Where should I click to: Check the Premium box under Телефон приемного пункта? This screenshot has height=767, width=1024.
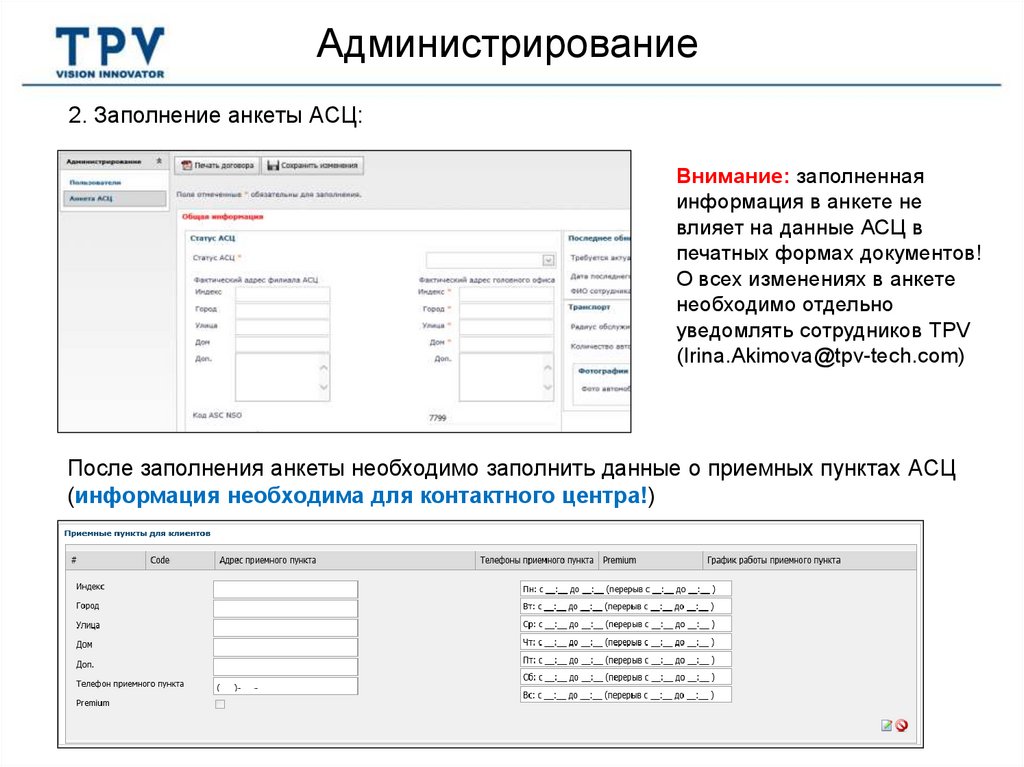click(219, 705)
